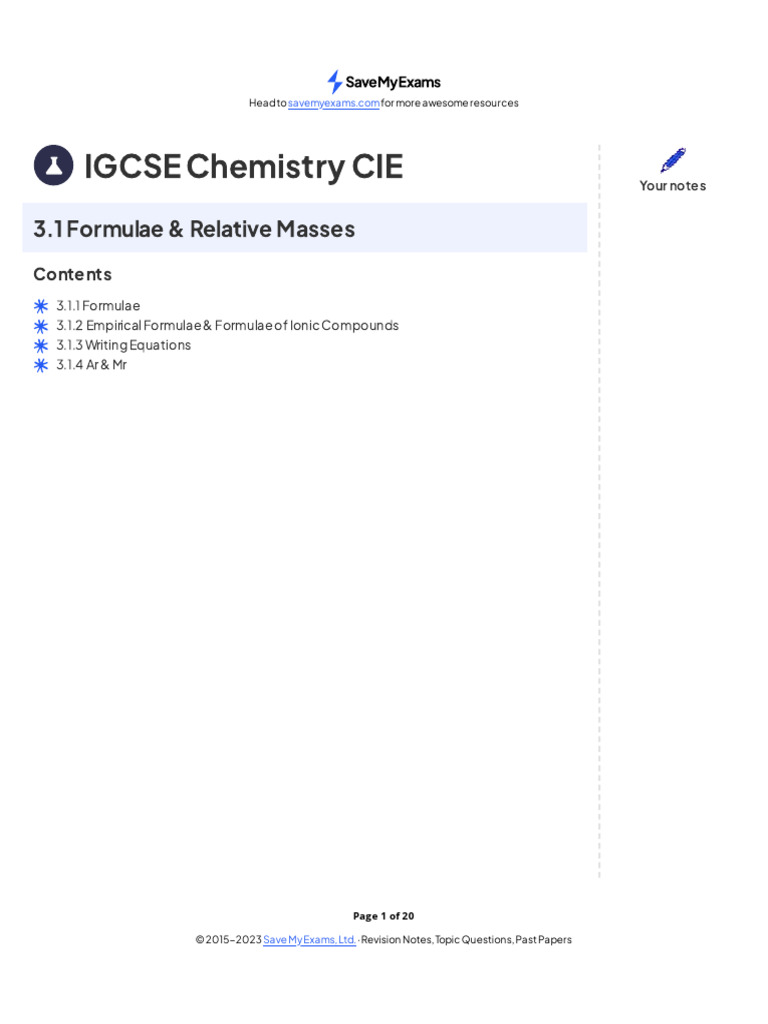This screenshot has width=768, height=1024.
Task: Click the Revision Notes, Topic Questions, Past Papers text
Action: click(x=466, y=940)
